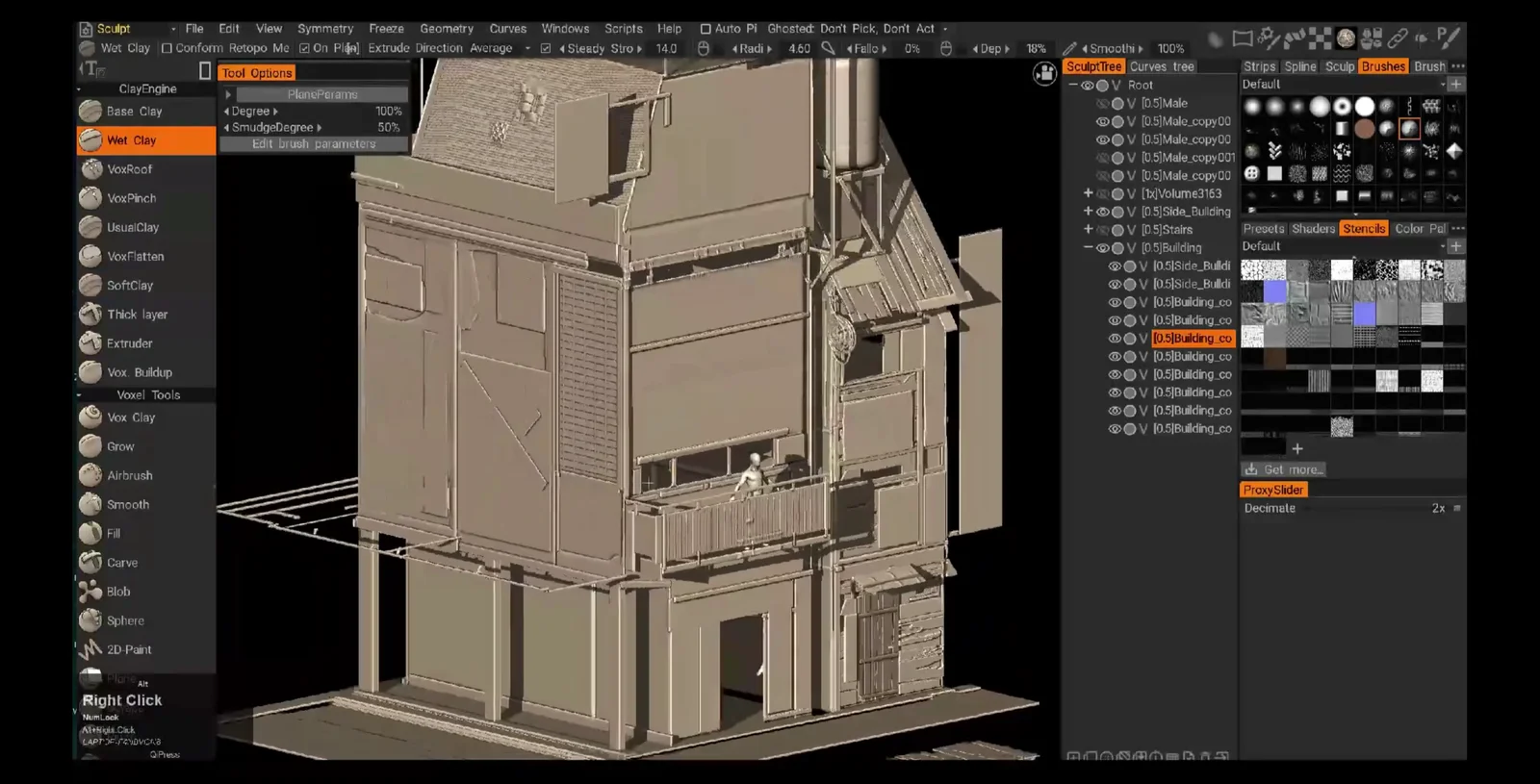Screen dimensions: 1540x784
Task: Open the Freeze menu
Action: click(386, 29)
